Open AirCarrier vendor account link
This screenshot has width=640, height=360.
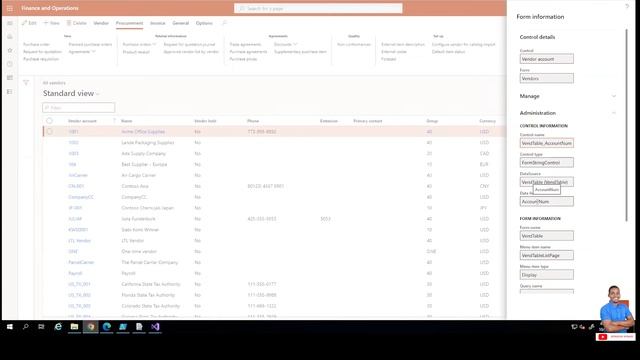tap(78, 176)
